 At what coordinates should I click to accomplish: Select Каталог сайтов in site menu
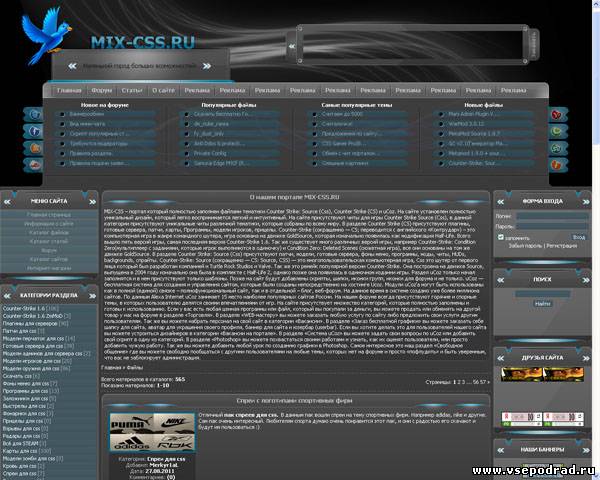(49, 259)
